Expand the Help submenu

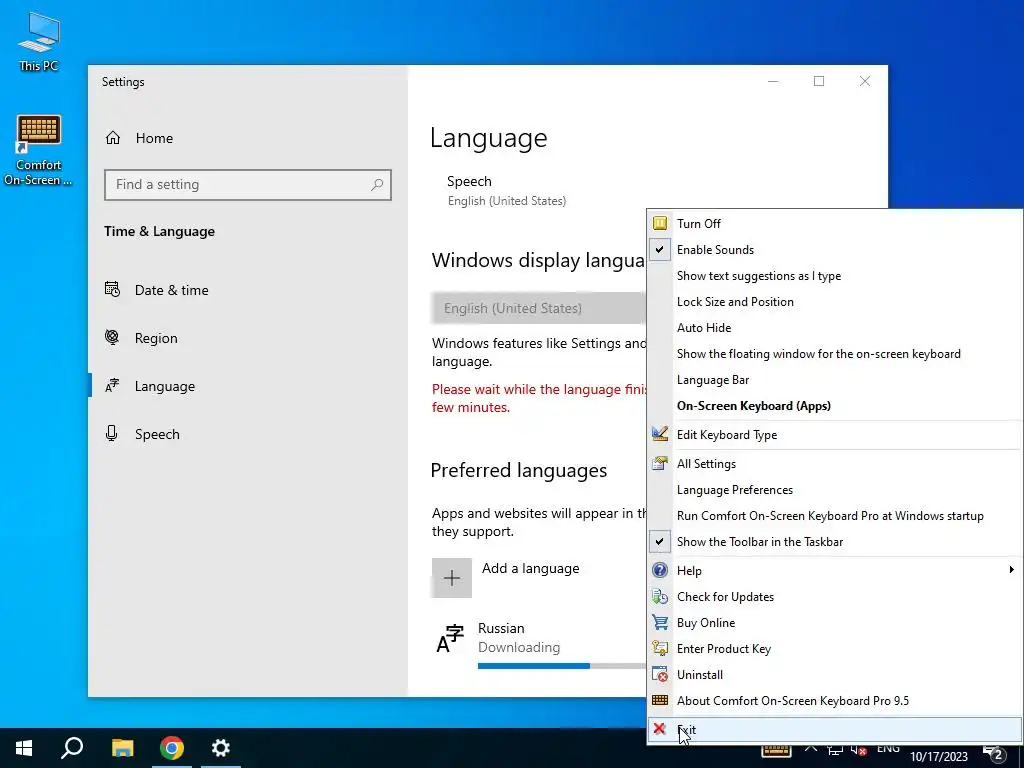(835, 571)
